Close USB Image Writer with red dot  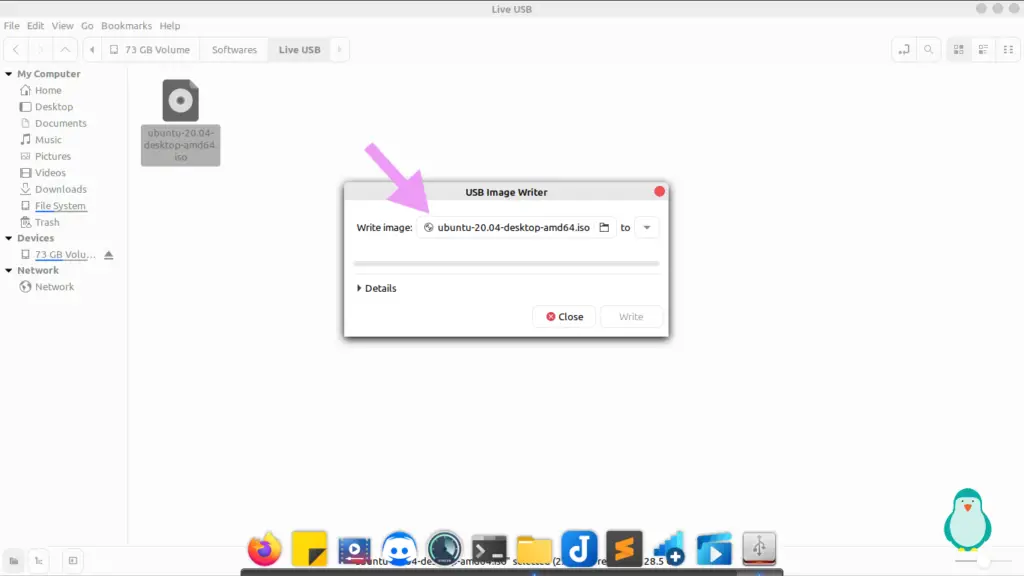click(660, 191)
